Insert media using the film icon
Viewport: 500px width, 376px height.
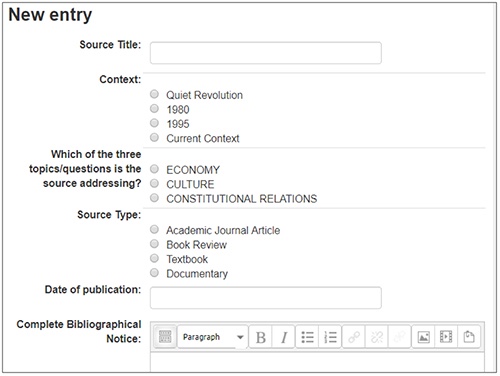pyautogui.click(x=446, y=337)
